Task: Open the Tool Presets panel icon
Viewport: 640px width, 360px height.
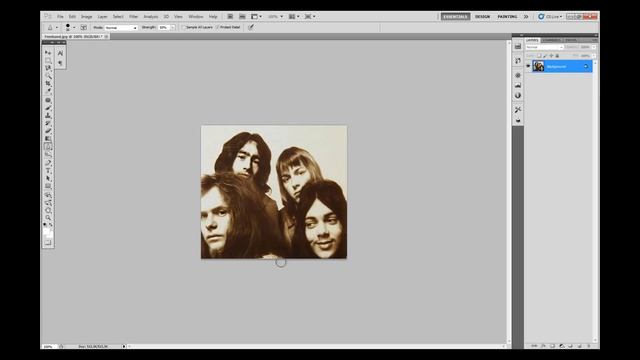Action: click(x=518, y=109)
